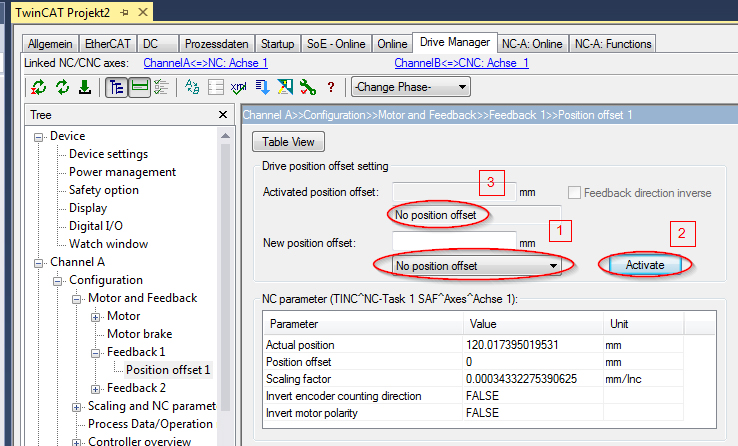738x446 pixels.
Task: Click the Table View button
Action: click(288, 142)
